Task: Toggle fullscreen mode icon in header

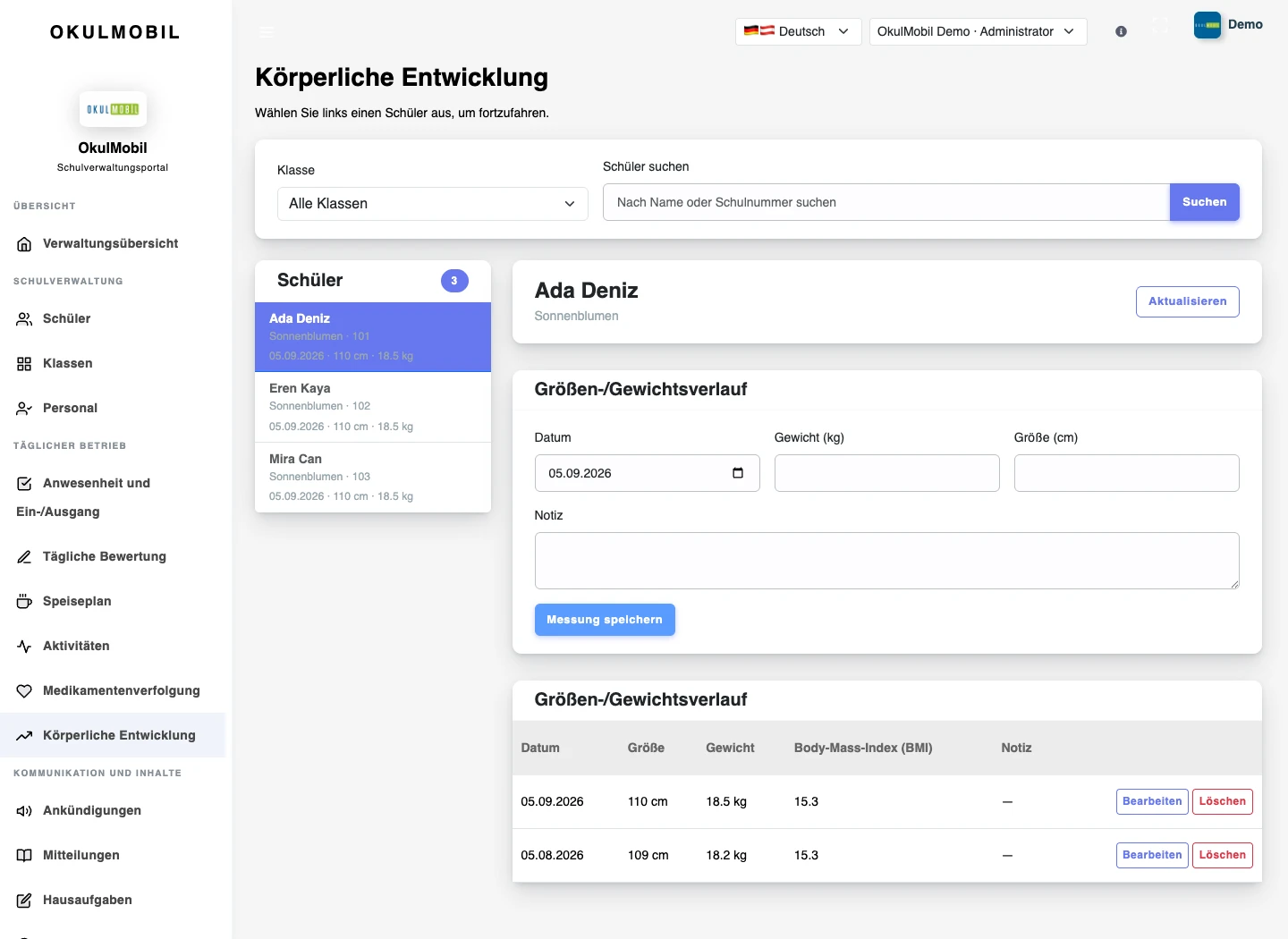Action: [x=1160, y=26]
